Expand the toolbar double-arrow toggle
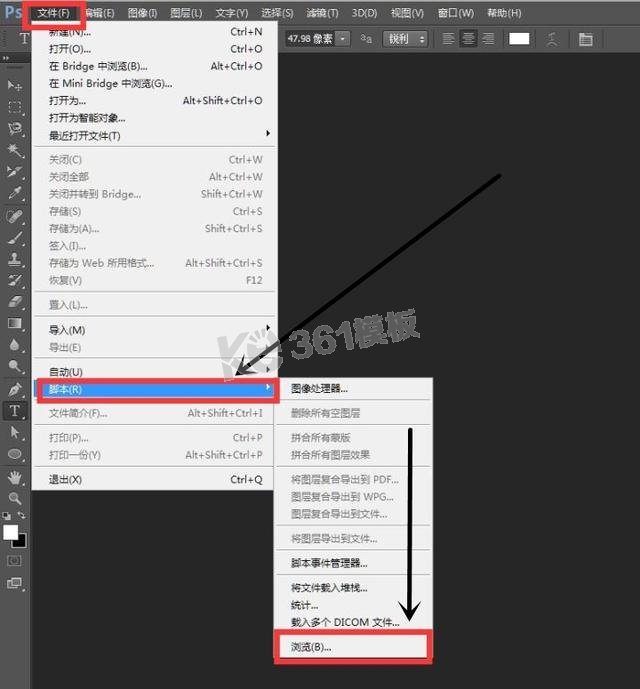640x689 pixels. click(x=6, y=58)
